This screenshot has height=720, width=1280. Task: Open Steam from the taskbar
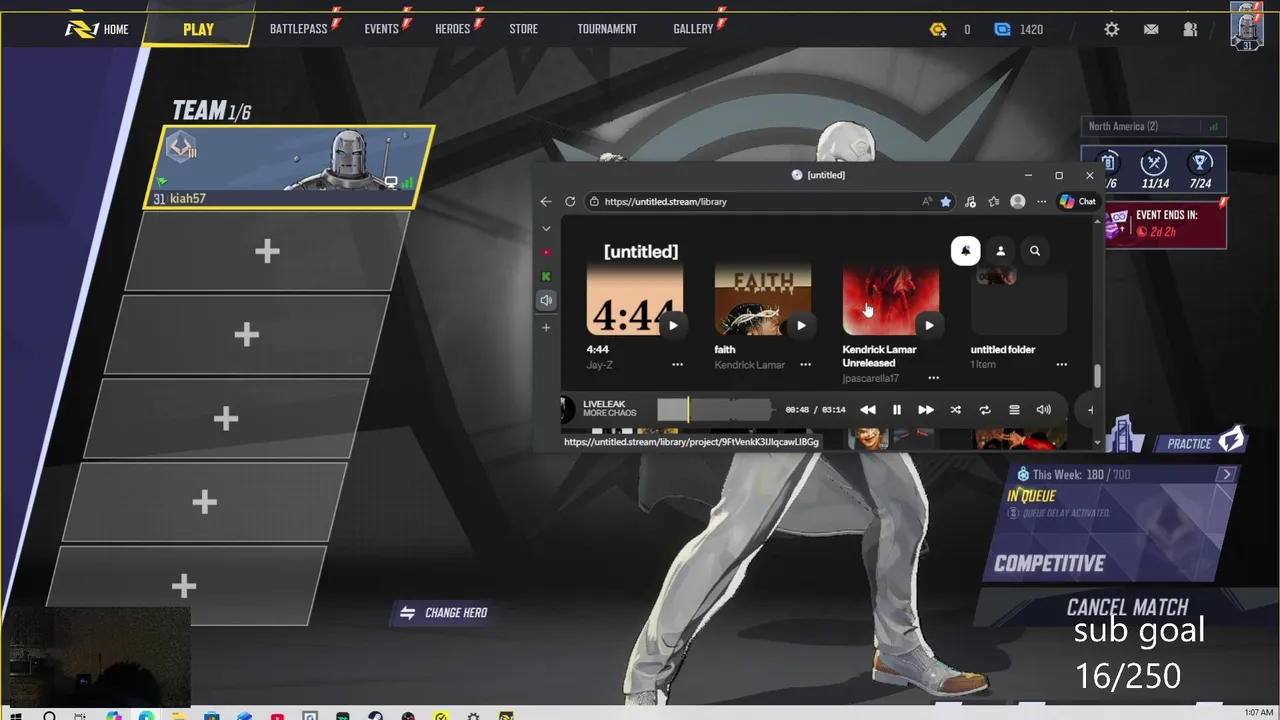(x=375, y=715)
